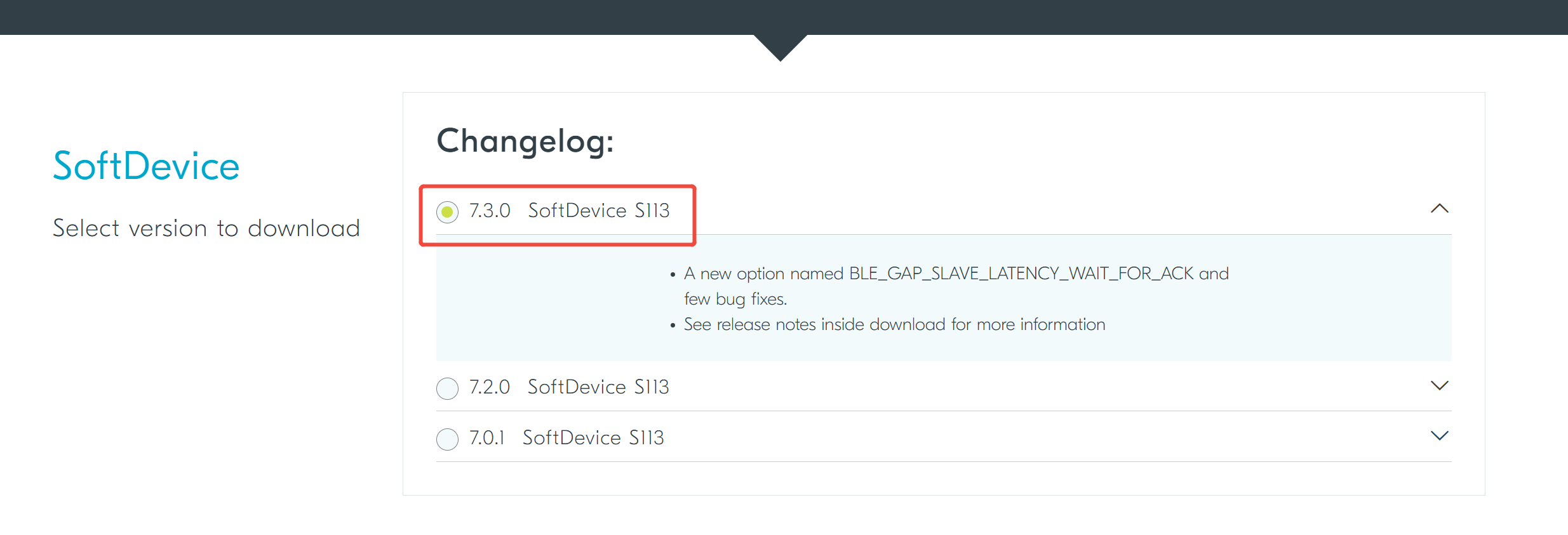Click "SoftDevice S113" name in the 7.3.0 row

(x=599, y=211)
